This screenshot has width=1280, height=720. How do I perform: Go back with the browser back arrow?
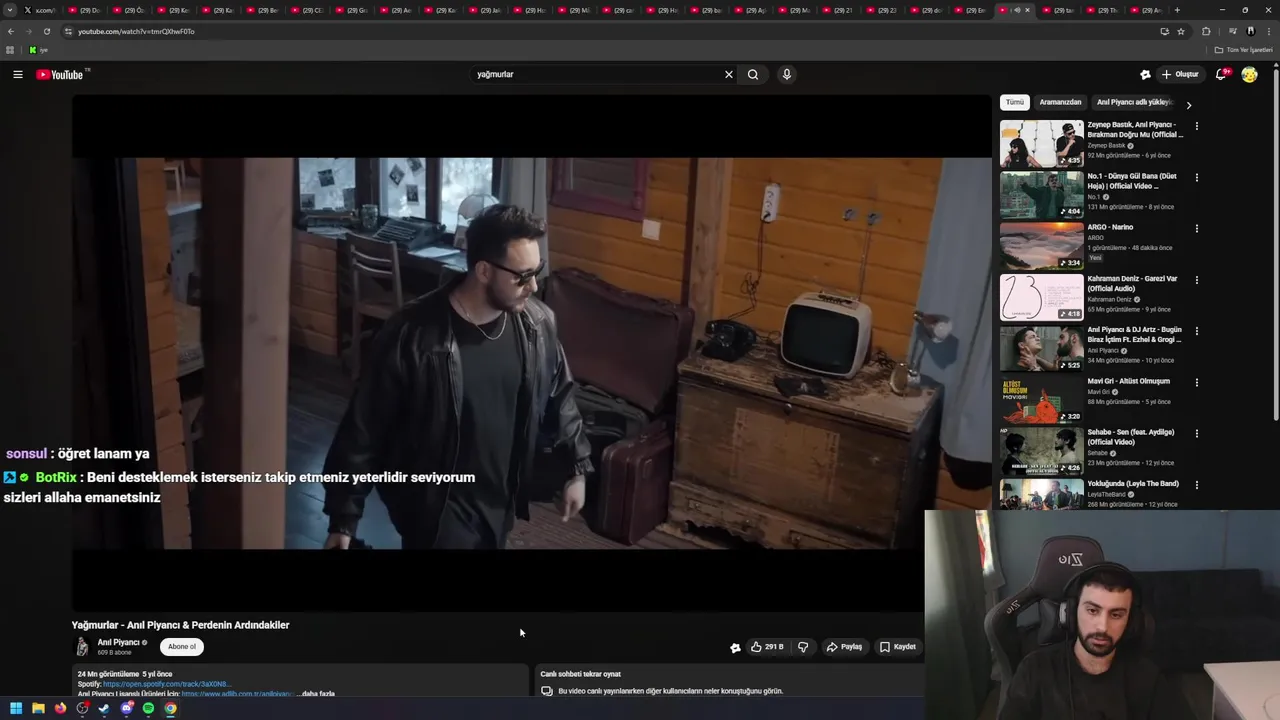click(x=10, y=31)
